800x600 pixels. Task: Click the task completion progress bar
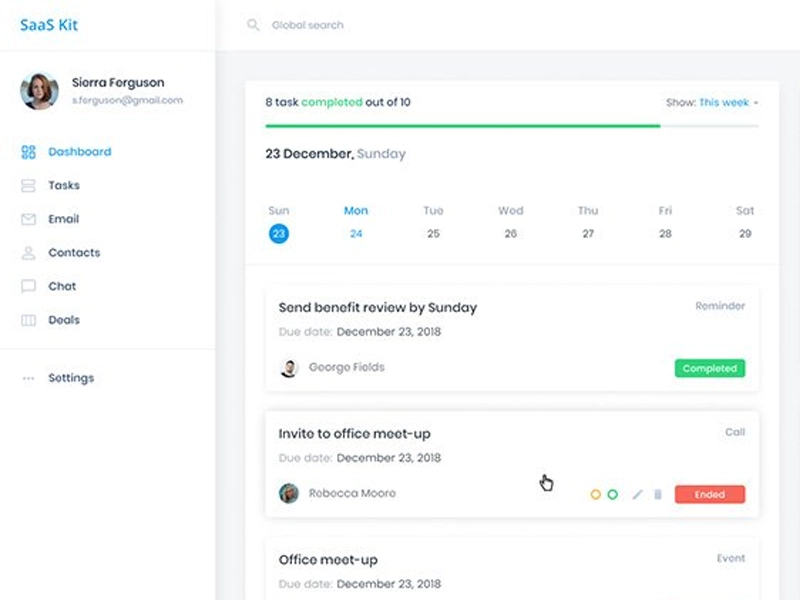tap(511, 126)
